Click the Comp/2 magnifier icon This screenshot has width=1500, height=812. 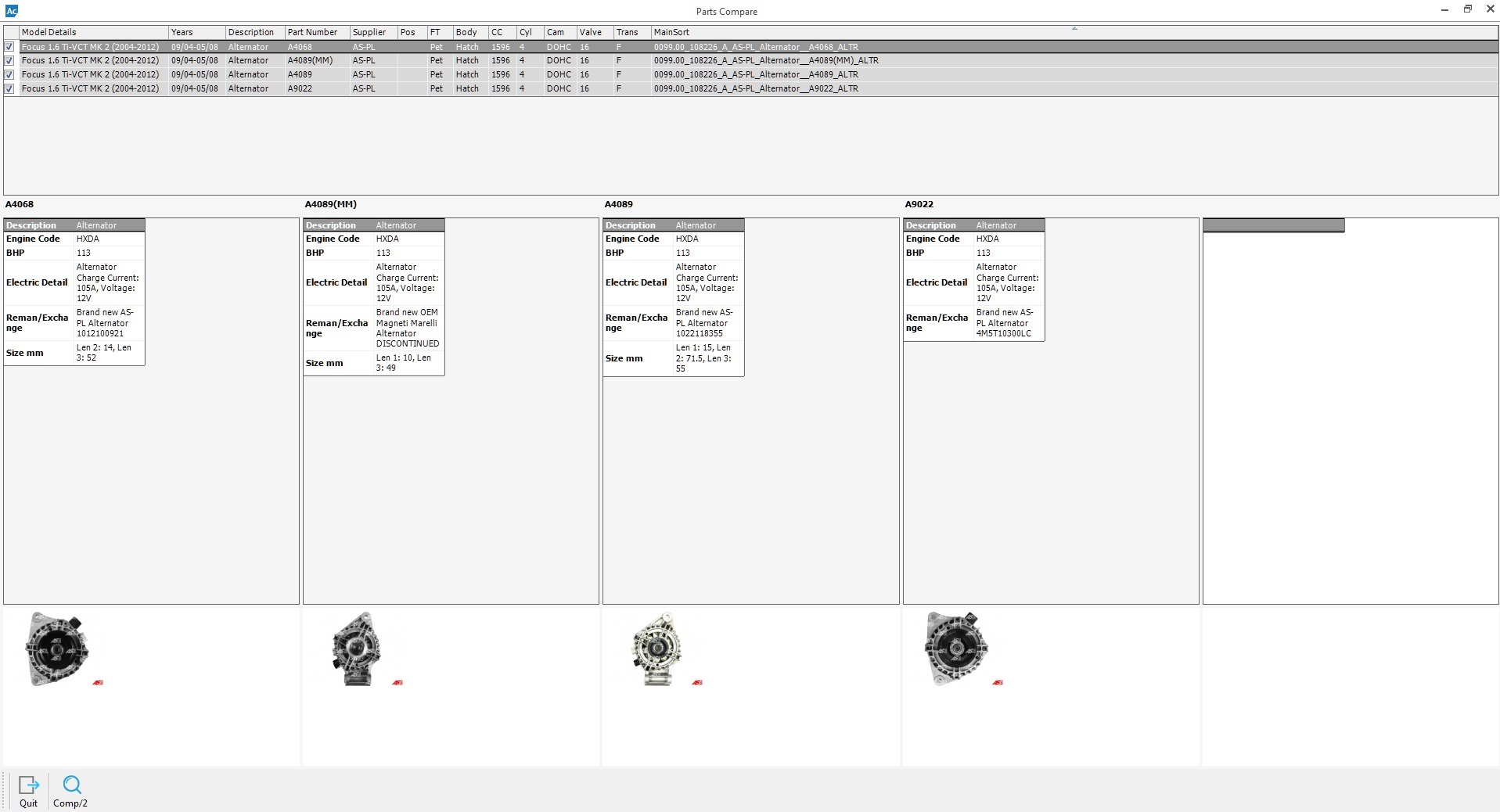click(x=71, y=785)
